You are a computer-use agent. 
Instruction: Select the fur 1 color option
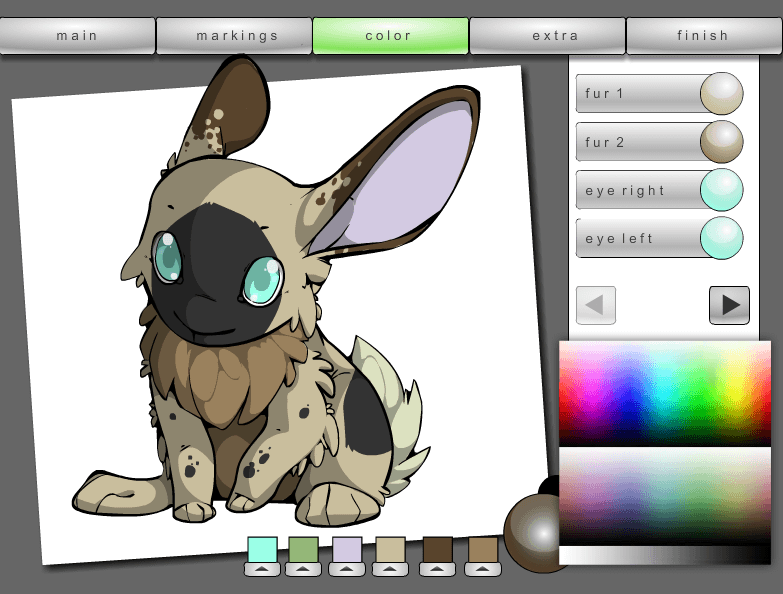pyautogui.click(x=659, y=93)
